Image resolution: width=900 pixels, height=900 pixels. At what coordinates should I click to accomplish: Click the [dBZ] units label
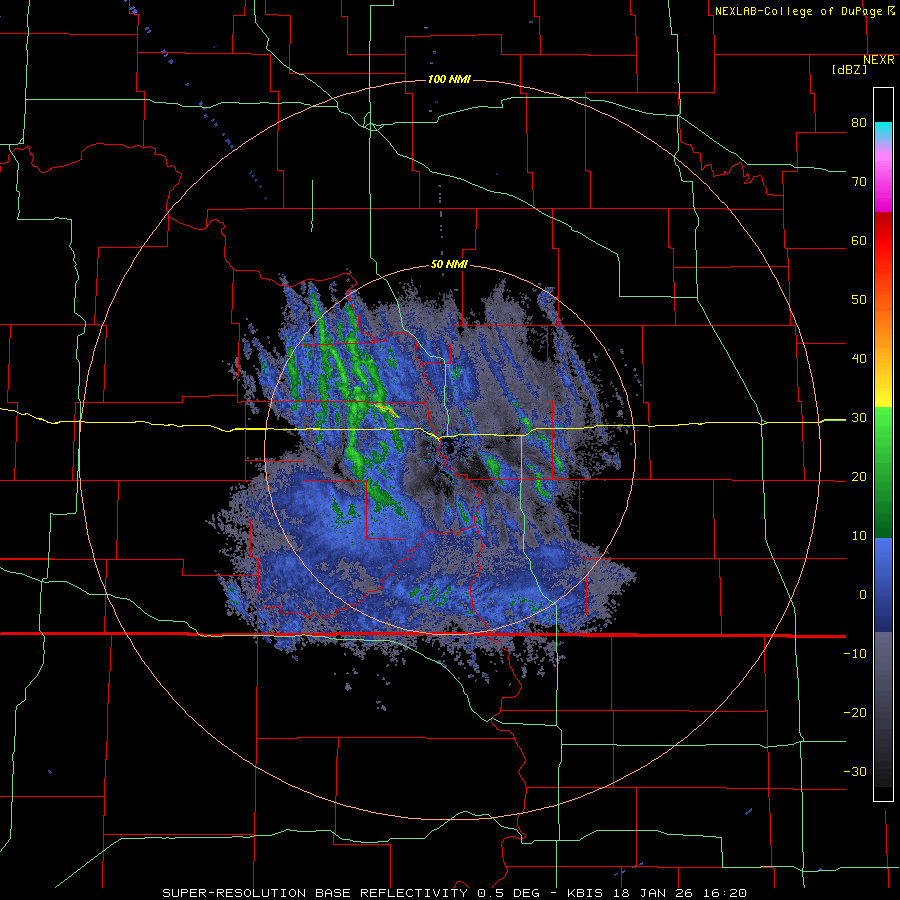tap(849, 69)
